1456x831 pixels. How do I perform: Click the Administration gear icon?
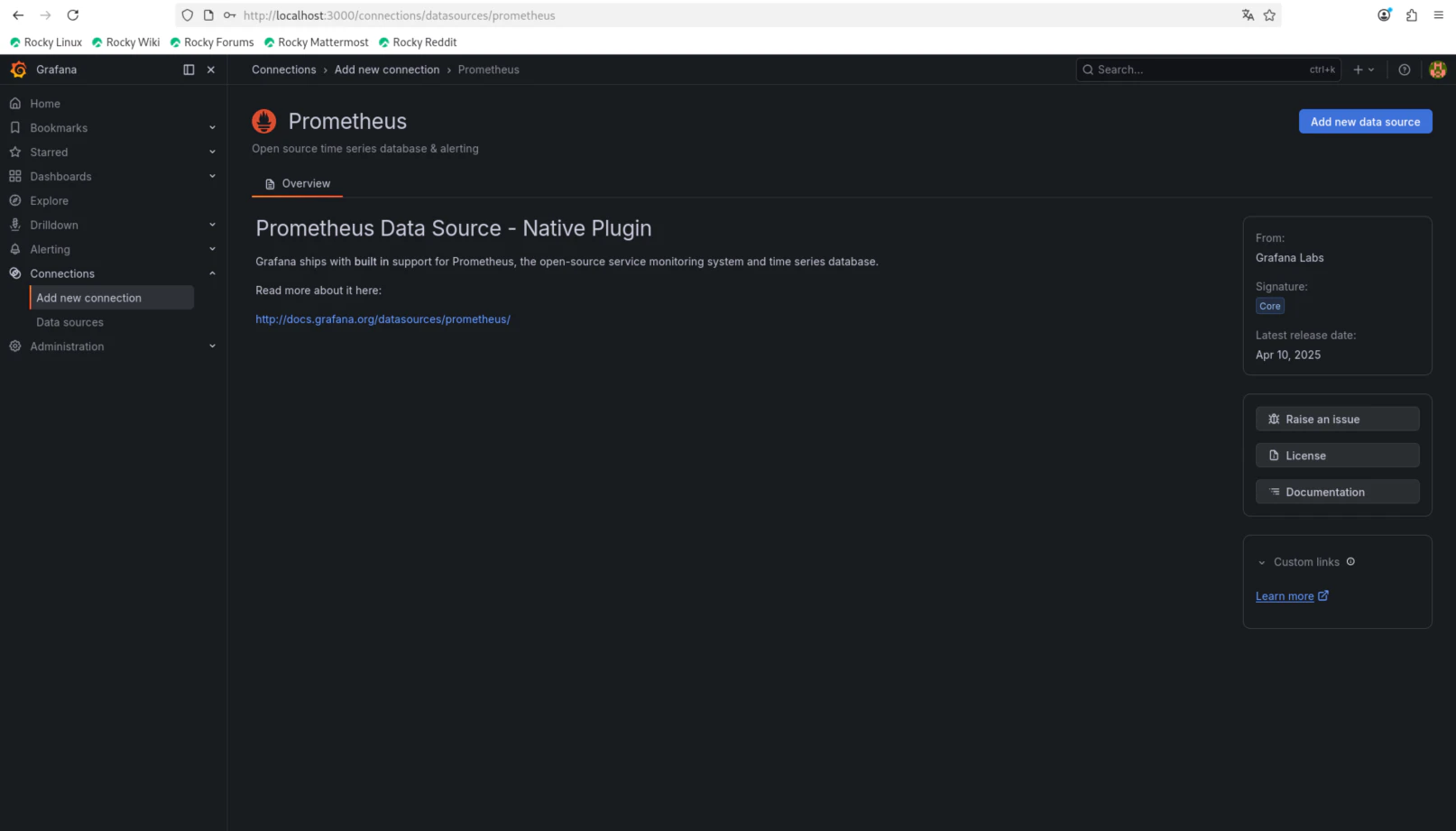15,346
